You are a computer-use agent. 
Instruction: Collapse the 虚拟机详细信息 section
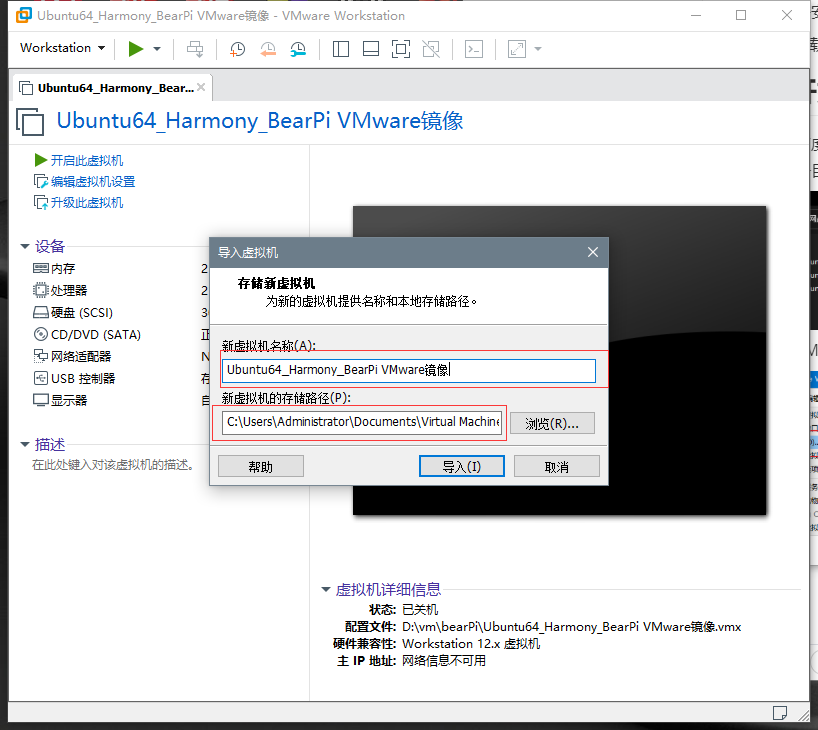[x=326, y=589]
